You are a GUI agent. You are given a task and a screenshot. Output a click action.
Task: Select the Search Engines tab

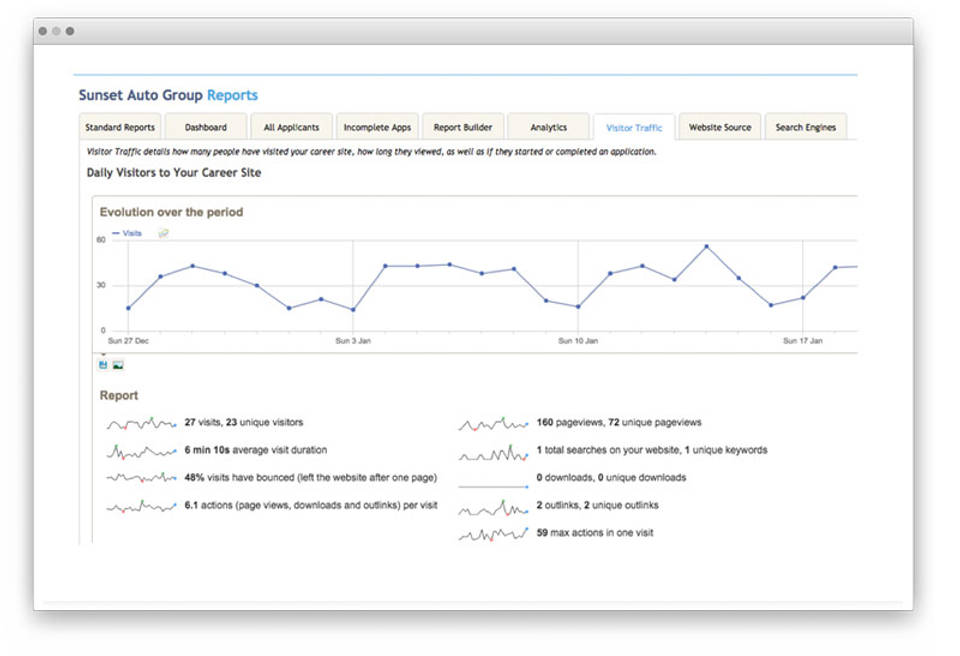click(806, 128)
